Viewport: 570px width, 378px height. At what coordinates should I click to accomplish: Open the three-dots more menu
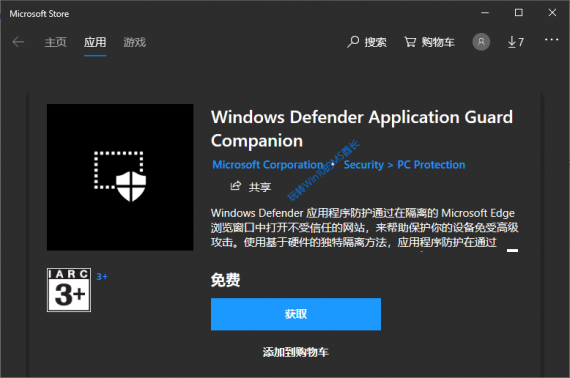(551, 40)
